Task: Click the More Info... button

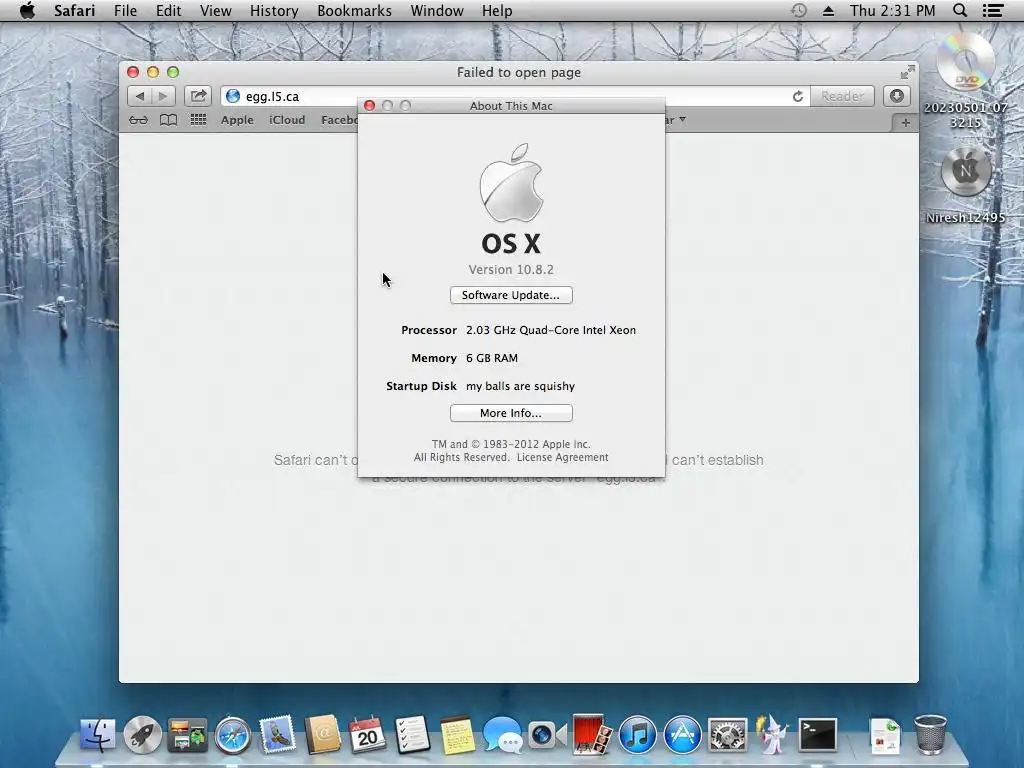Action: coord(511,413)
